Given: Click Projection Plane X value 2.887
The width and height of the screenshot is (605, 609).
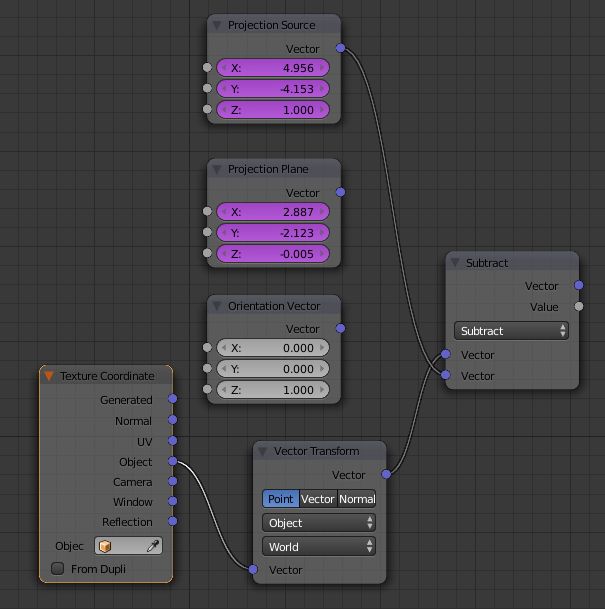Looking at the screenshot, I should tap(273, 212).
